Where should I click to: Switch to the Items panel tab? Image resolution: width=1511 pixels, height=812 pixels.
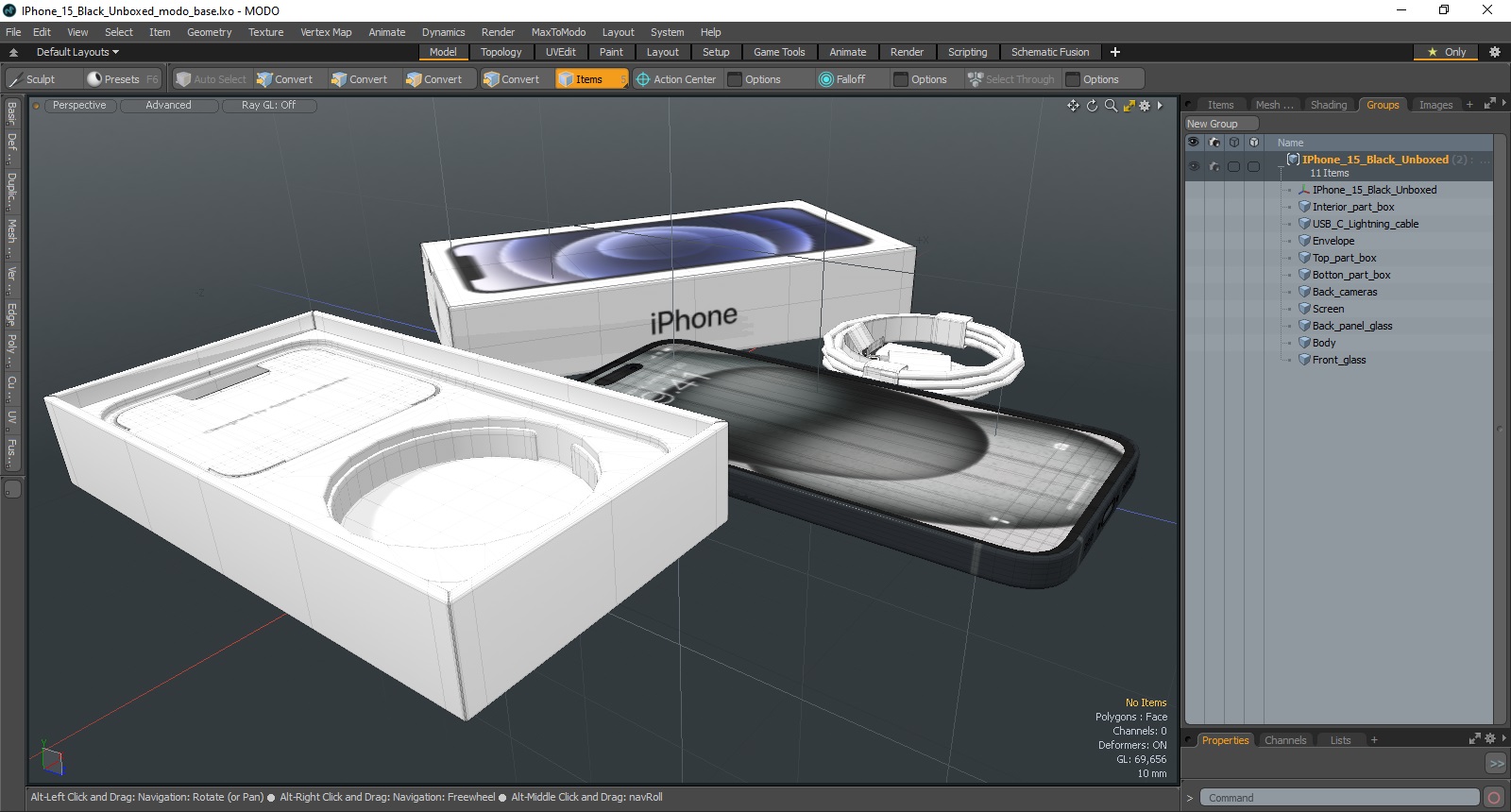1220,105
